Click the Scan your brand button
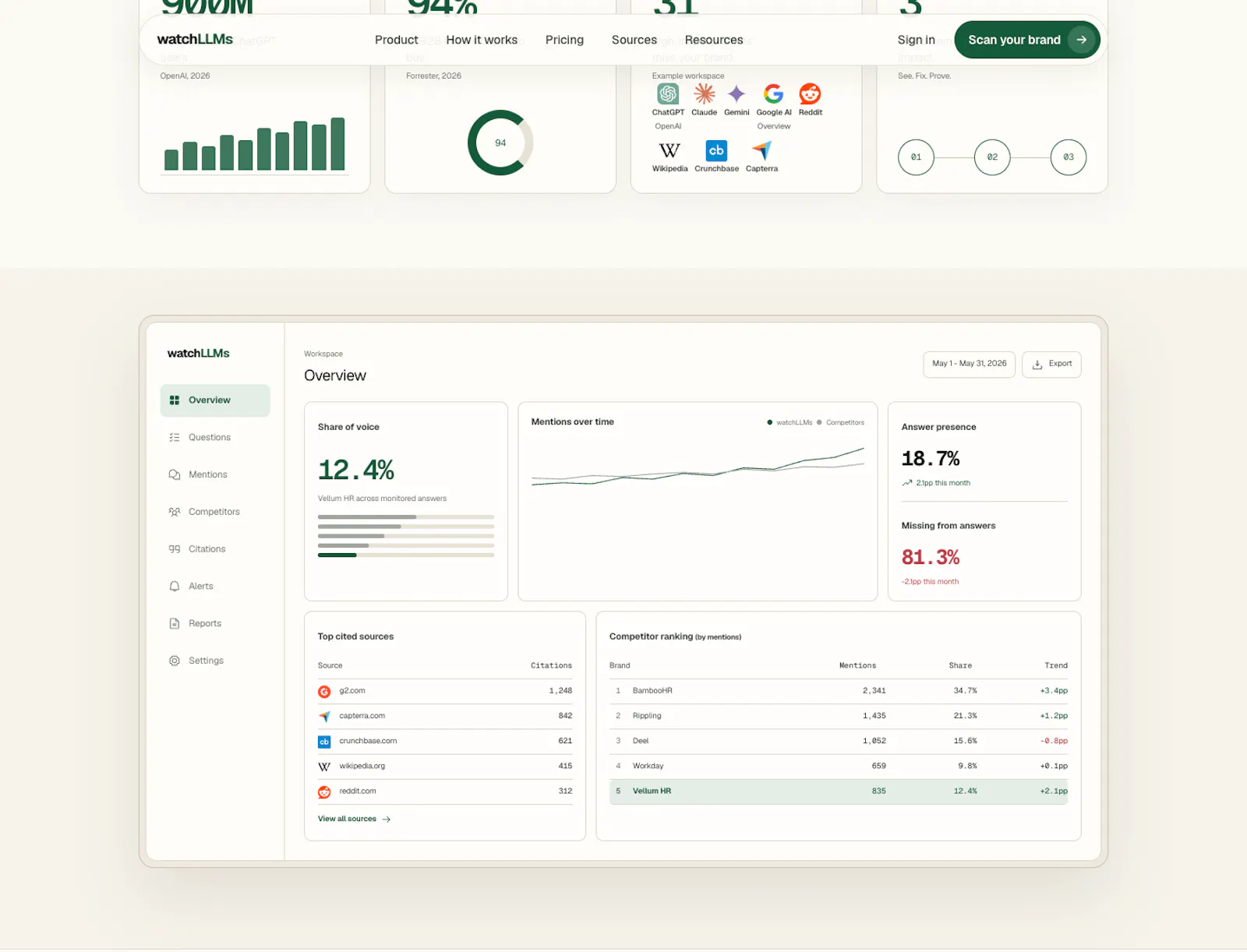 pyautogui.click(x=1027, y=40)
